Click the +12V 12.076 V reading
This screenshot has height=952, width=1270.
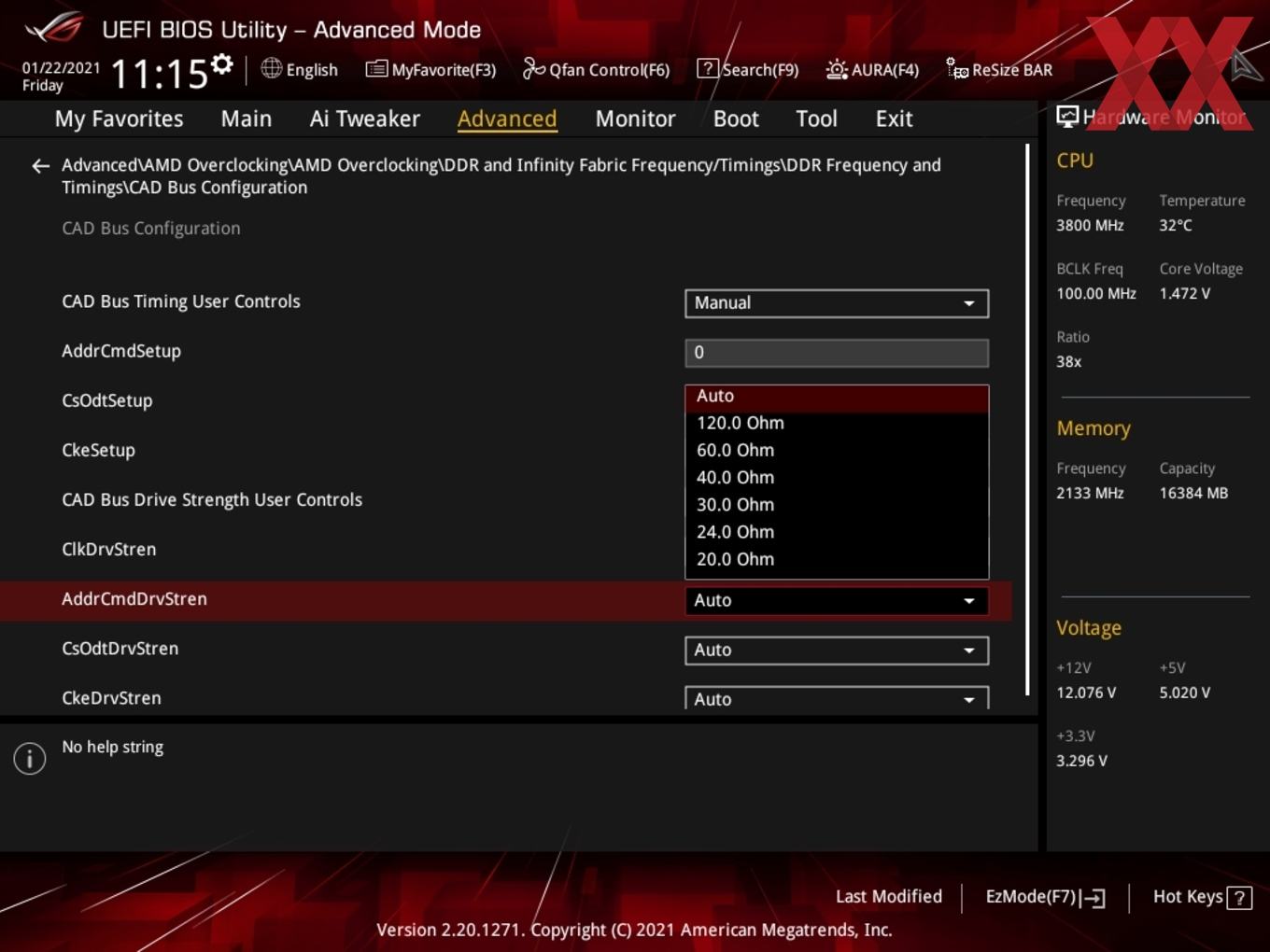click(x=1086, y=693)
